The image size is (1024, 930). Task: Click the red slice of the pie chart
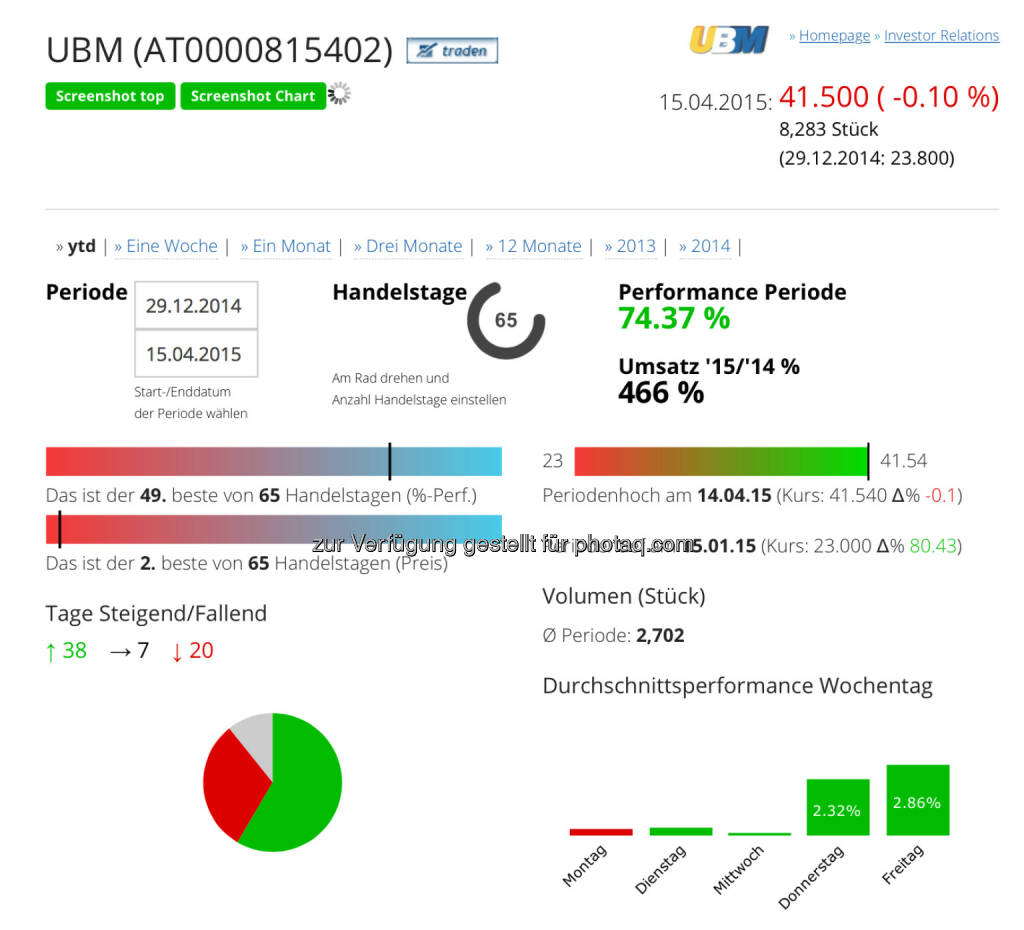click(231, 787)
